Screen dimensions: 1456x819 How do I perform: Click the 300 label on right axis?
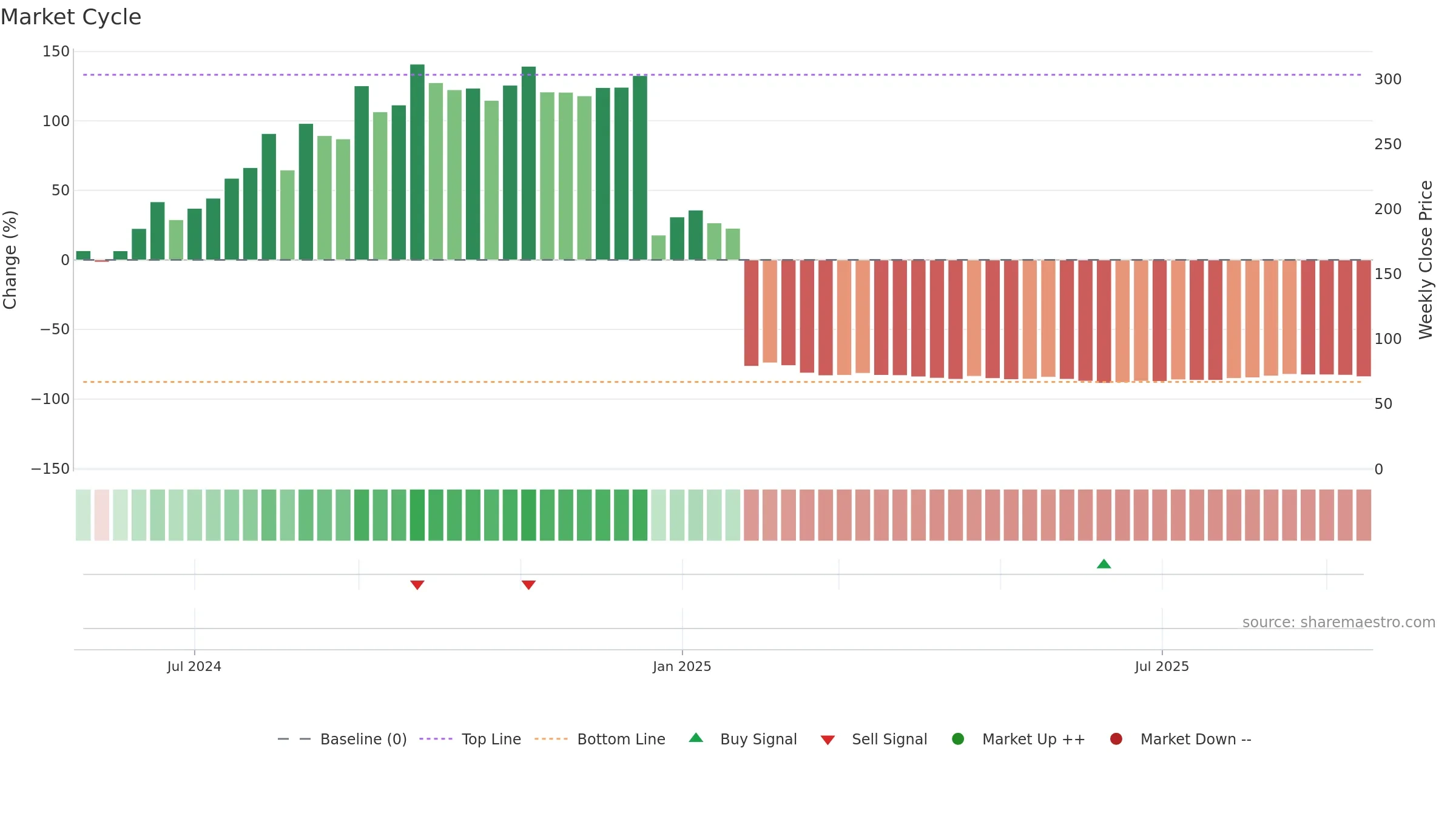pyautogui.click(x=1388, y=79)
